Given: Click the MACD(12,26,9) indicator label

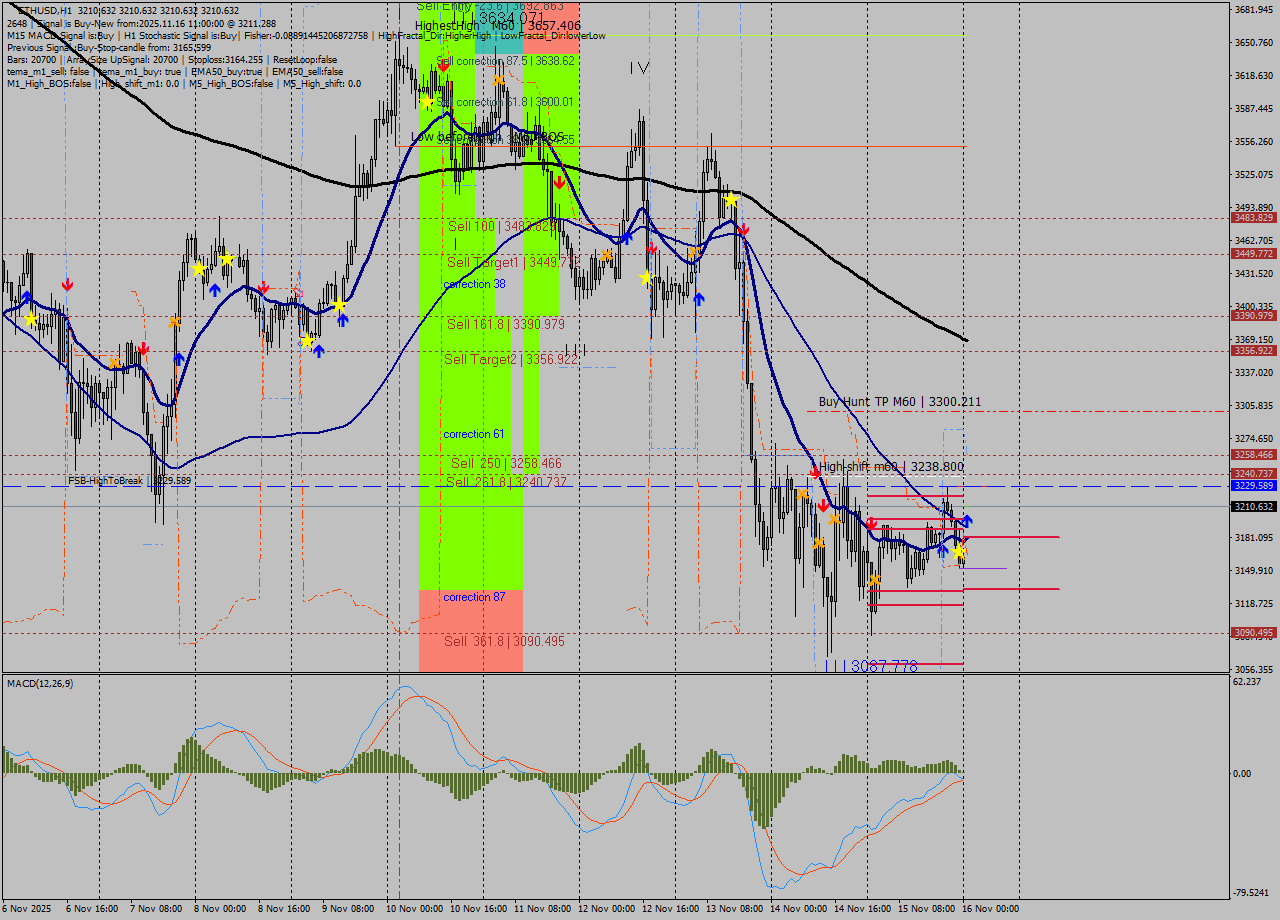Looking at the screenshot, I should [40, 683].
